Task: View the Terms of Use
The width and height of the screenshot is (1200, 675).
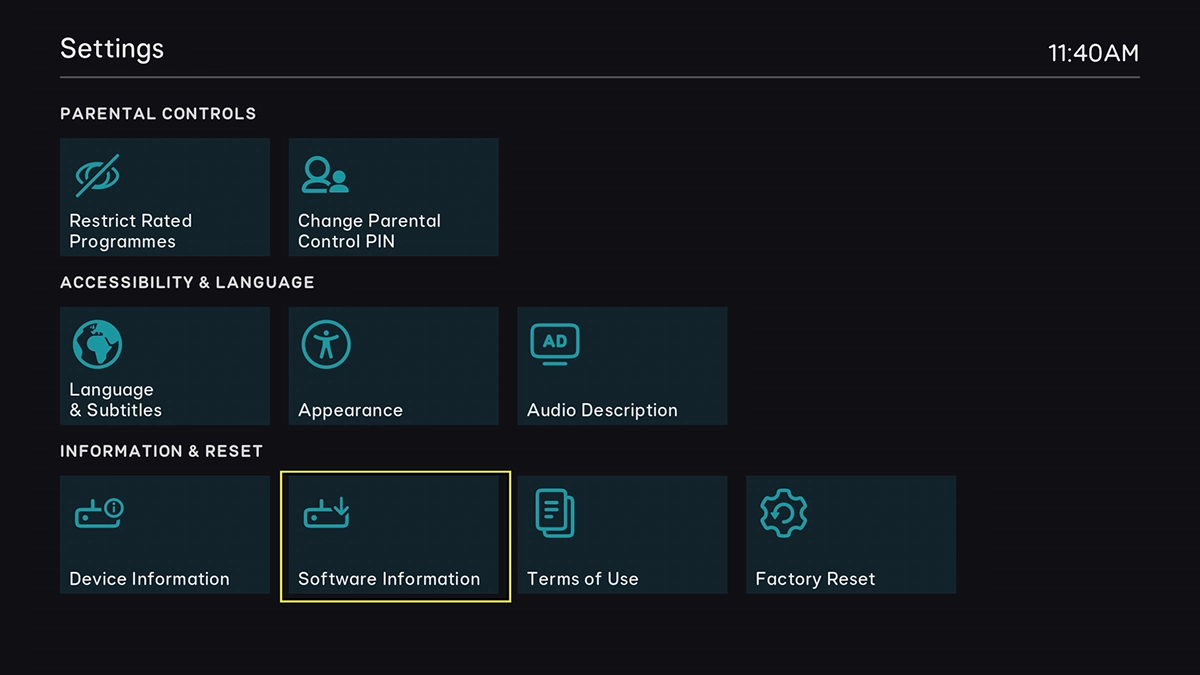Action: pyautogui.click(x=622, y=534)
